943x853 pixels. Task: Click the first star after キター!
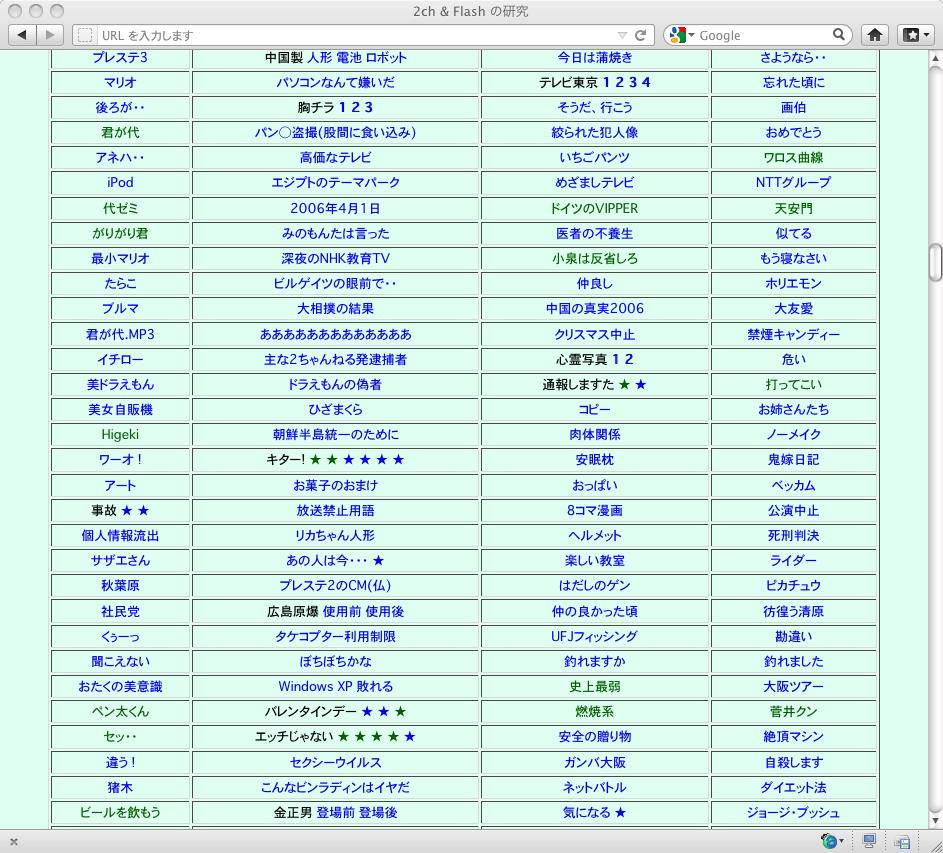click(x=315, y=460)
